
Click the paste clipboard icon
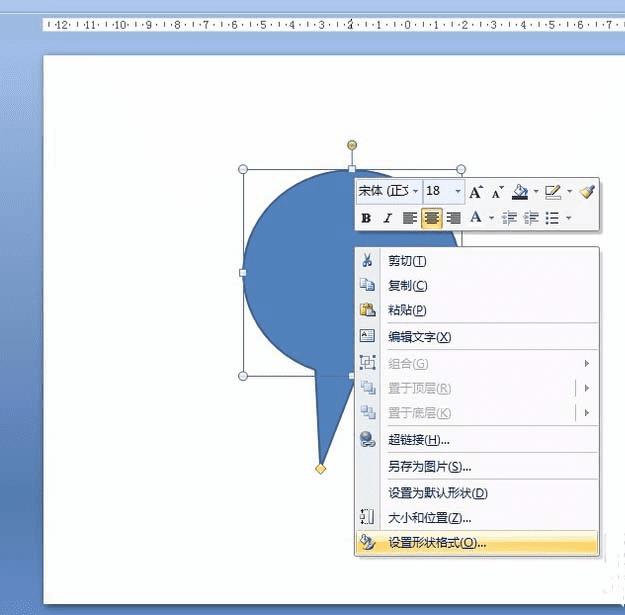pyautogui.click(x=367, y=310)
